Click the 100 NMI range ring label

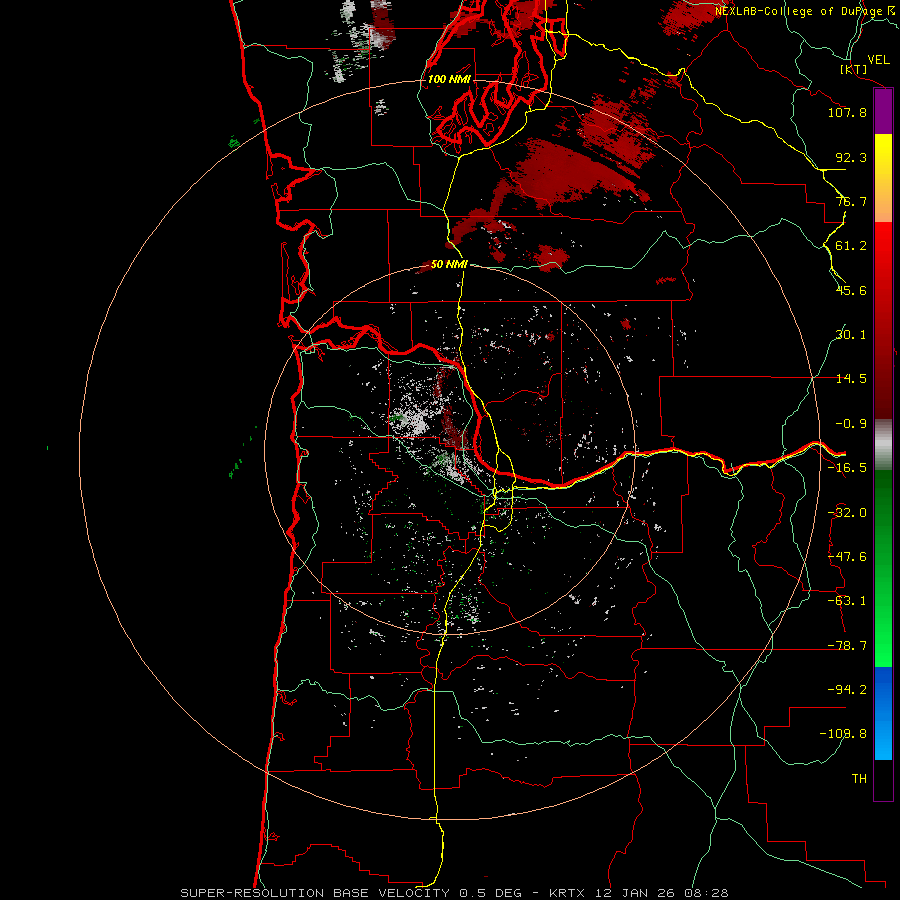pyautogui.click(x=449, y=79)
